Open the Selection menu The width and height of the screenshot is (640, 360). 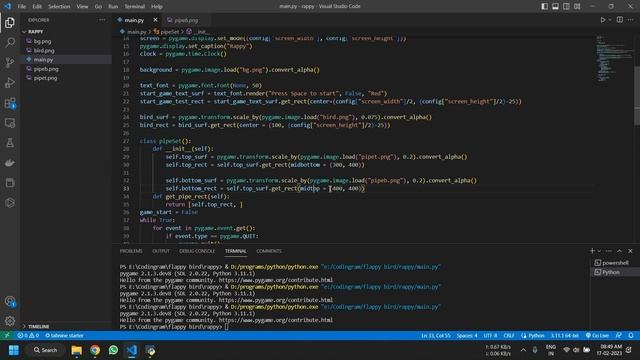[x=59, y=7]
